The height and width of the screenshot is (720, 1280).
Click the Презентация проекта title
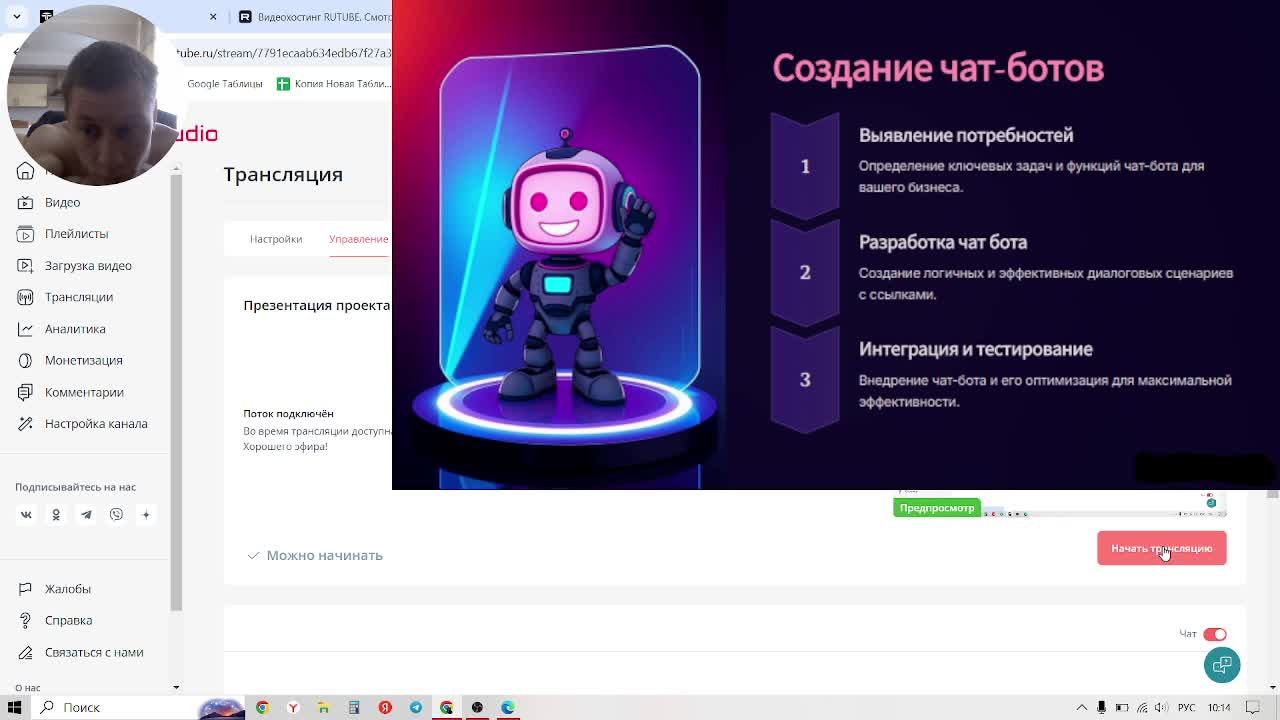pos(316,305)
